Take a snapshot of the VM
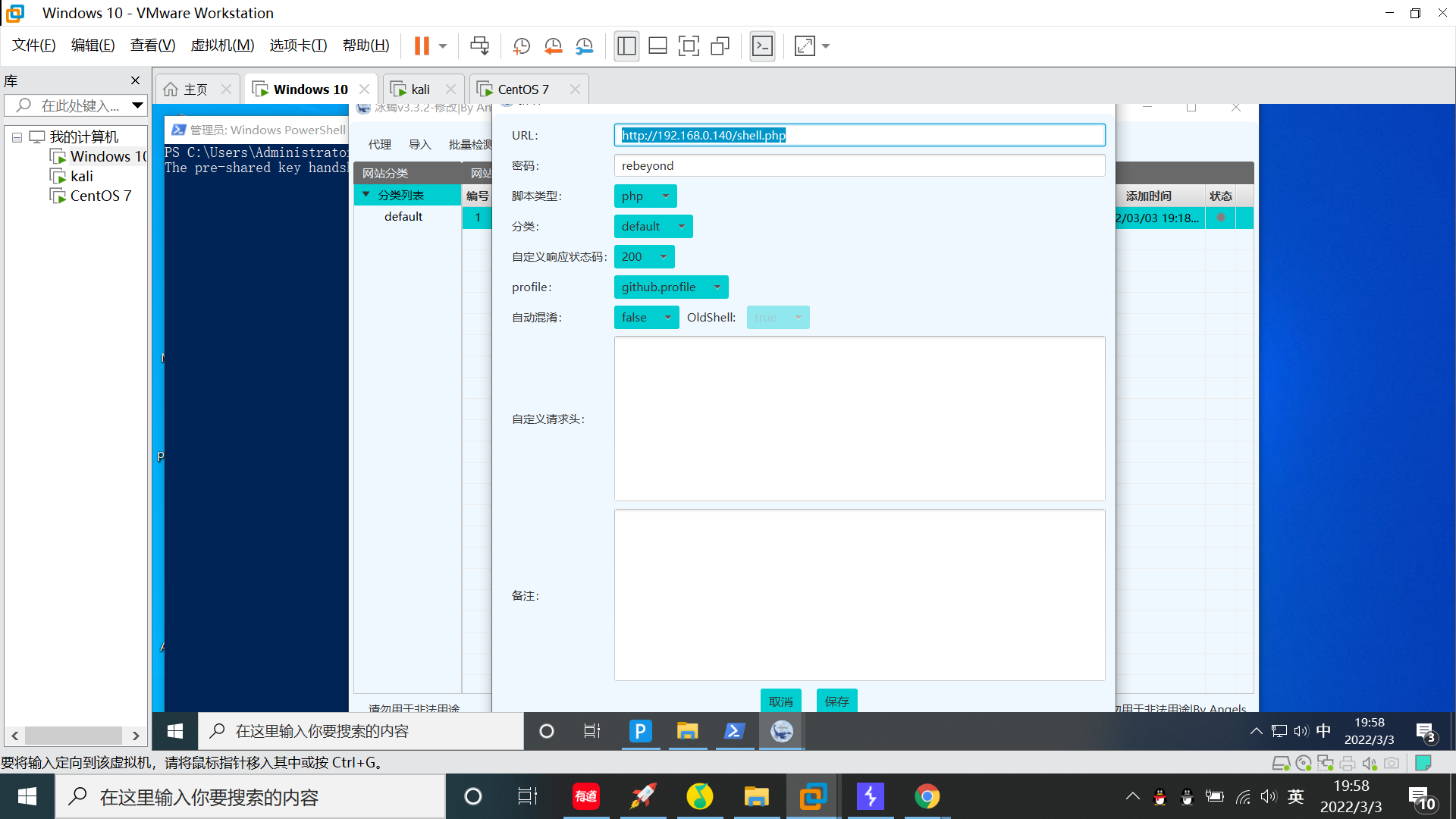Screen dimensions: 1456x819 (521, 46)
